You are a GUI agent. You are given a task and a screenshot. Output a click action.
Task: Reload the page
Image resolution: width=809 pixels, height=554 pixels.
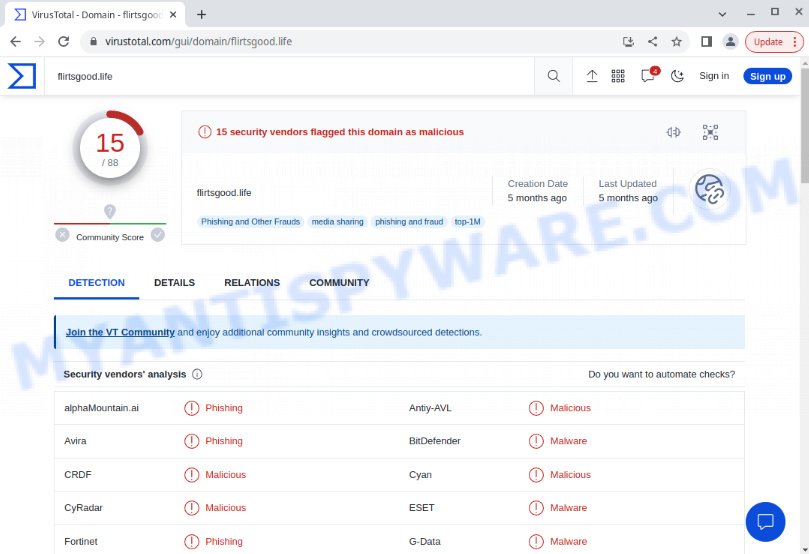[x=63, y=42]
